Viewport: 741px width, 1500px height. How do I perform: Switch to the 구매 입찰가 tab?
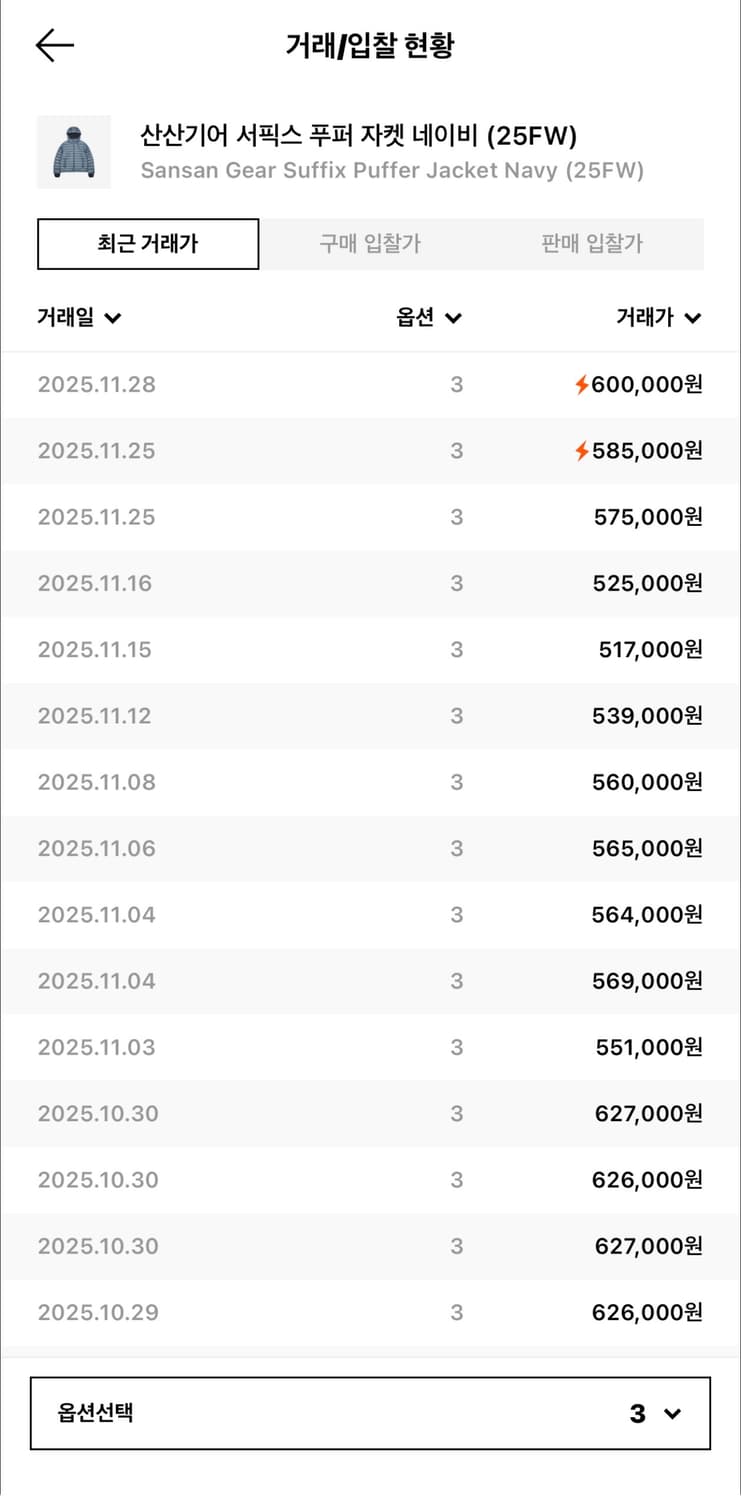[x=370, y=244]
